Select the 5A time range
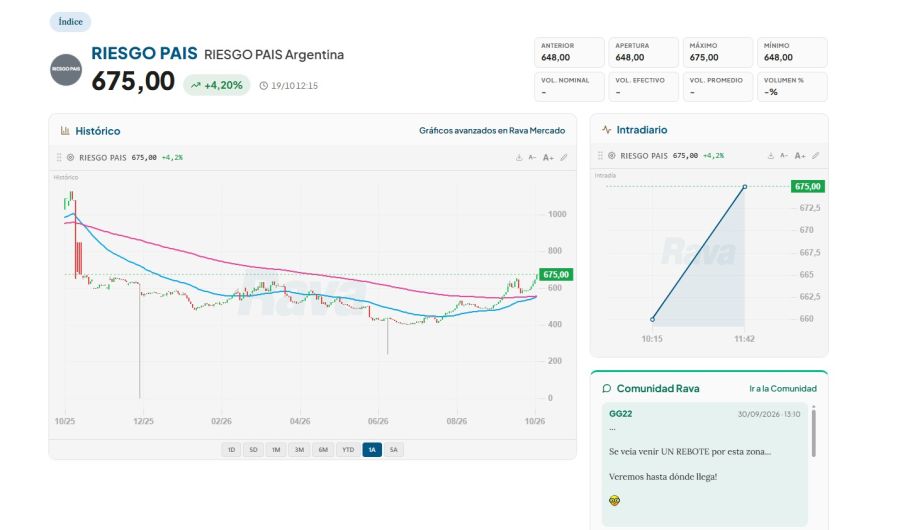The width and height of the screenshot is (900, 530). [x=394, y=450]
